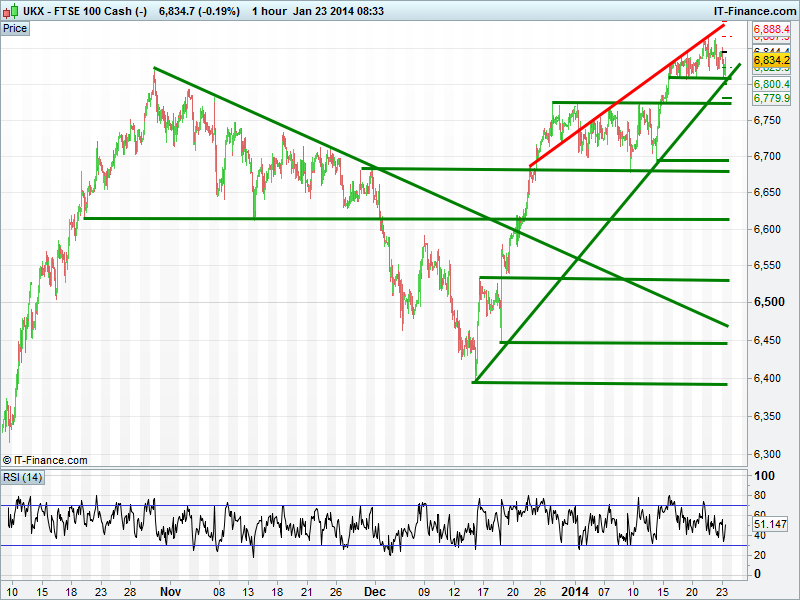Select the yellow 6,834.2 current price tag
Screen dimensions: 800x600
[771, 60]
